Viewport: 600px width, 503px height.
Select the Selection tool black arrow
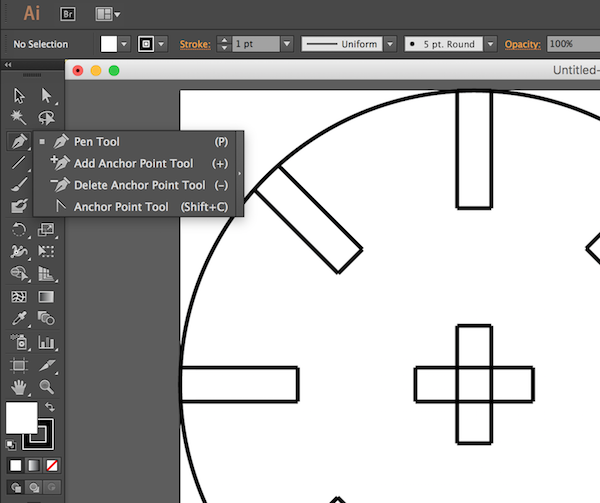tap(19, 95)
